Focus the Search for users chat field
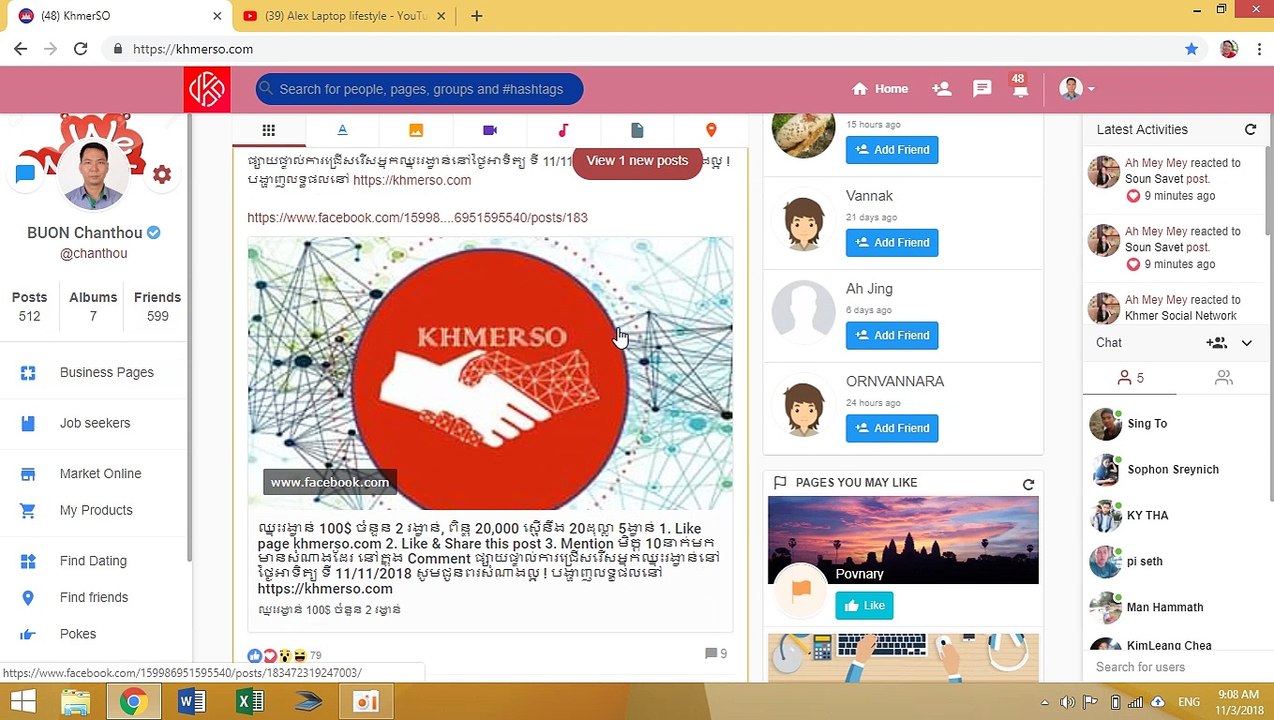The image size is (1274, 720). click(1176, 667)
